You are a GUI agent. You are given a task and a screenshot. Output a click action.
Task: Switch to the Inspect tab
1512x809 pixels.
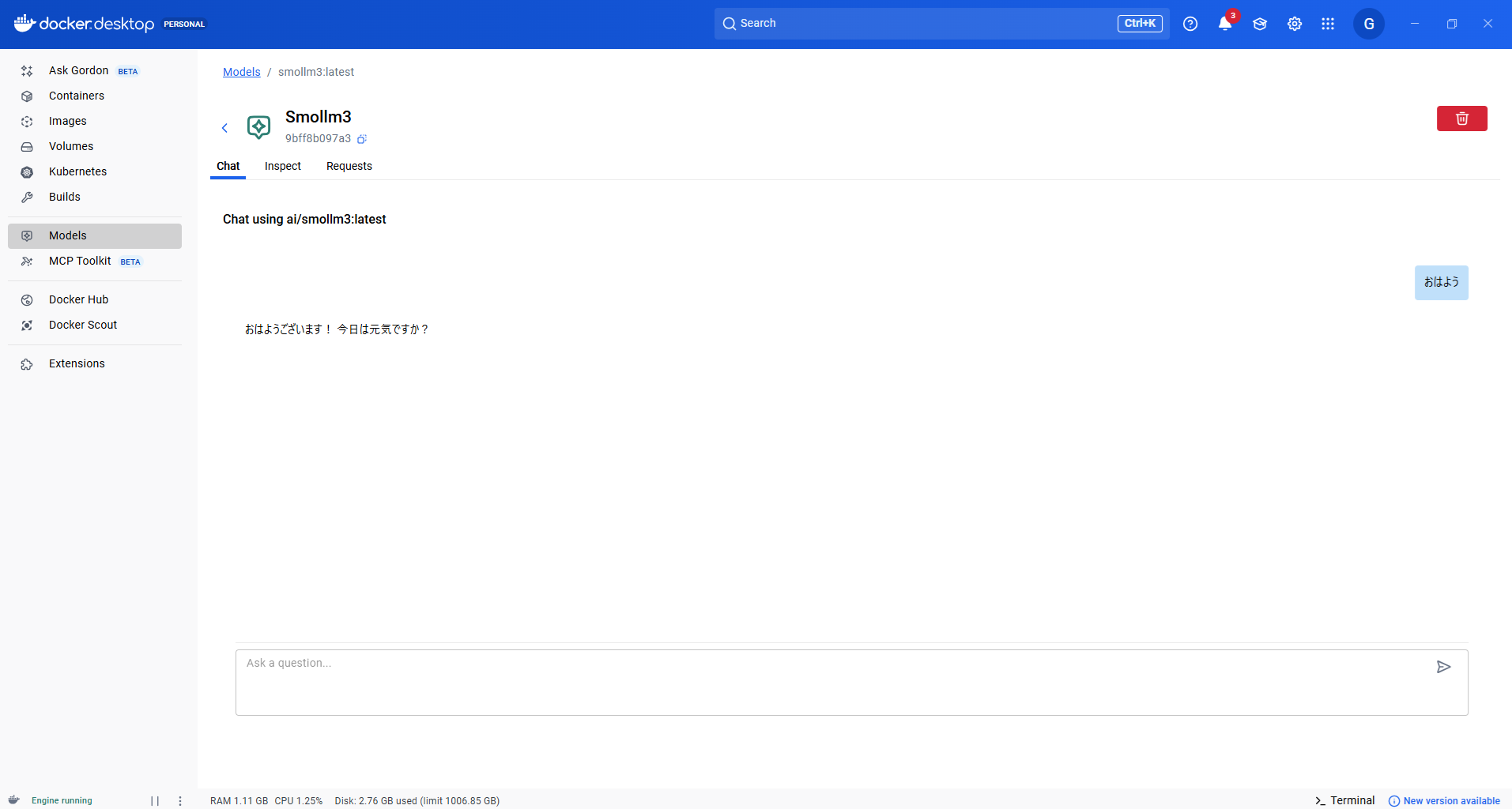pos(283,166)
